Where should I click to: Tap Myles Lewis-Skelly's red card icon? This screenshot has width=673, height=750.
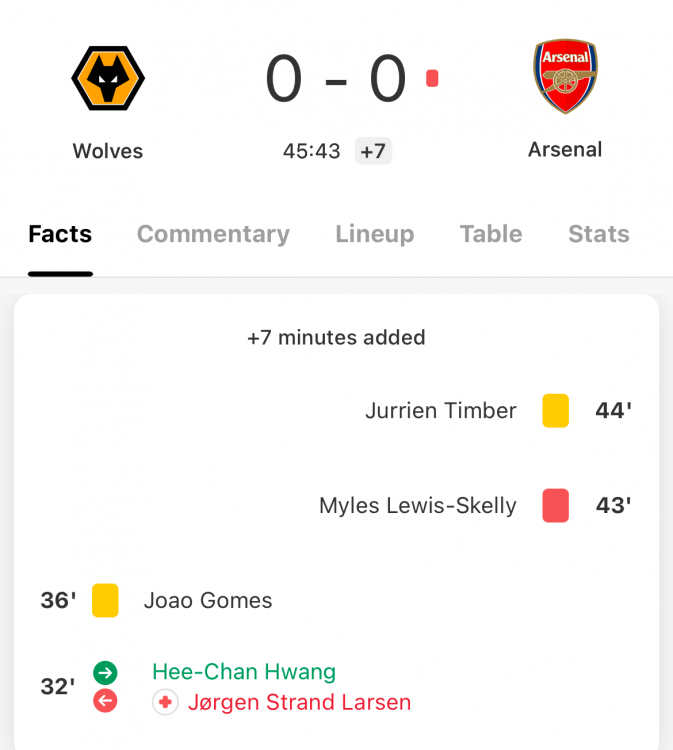[x=556, y=505]
